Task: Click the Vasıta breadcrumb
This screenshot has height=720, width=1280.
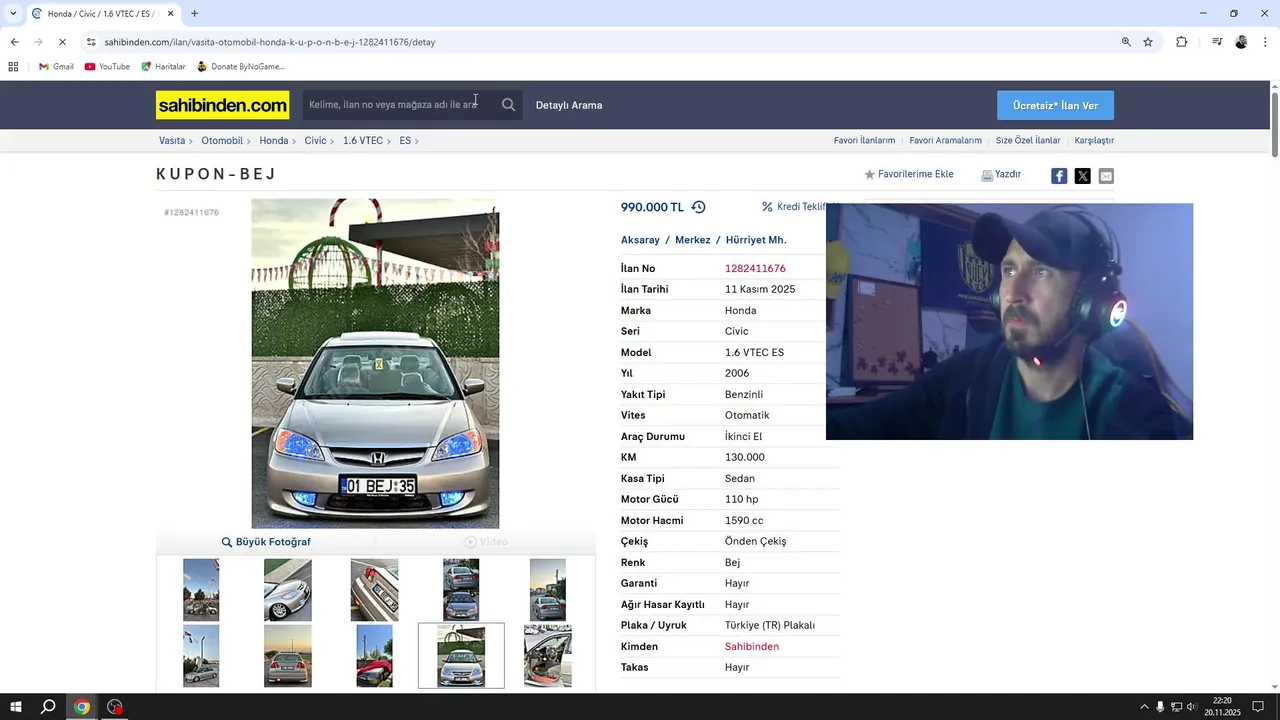Action: point(172,141)
